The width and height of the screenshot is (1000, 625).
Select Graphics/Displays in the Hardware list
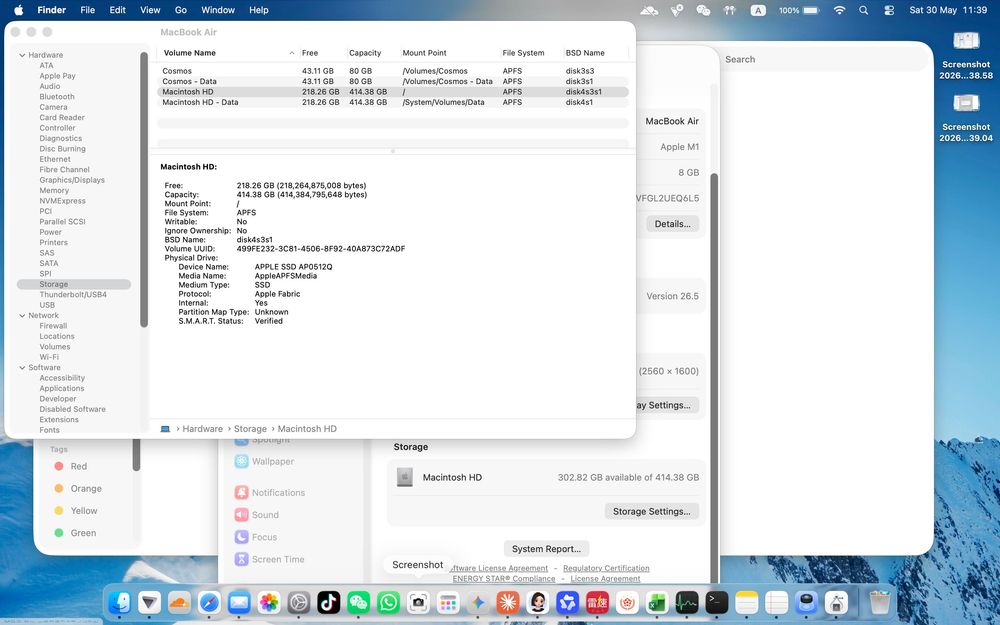click(71, 180)
